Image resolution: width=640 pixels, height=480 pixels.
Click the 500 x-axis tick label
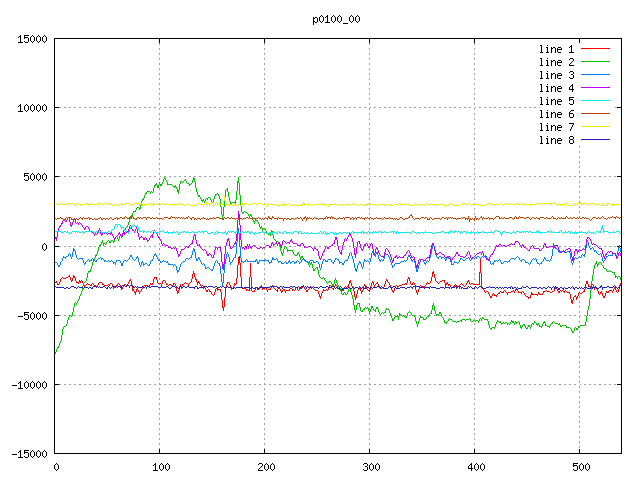[x=580, y=467]
